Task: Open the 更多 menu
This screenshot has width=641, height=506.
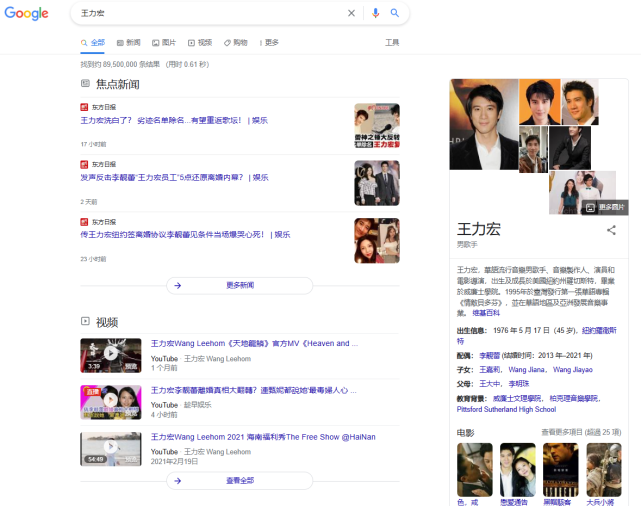Action: [x=269, y=43]
